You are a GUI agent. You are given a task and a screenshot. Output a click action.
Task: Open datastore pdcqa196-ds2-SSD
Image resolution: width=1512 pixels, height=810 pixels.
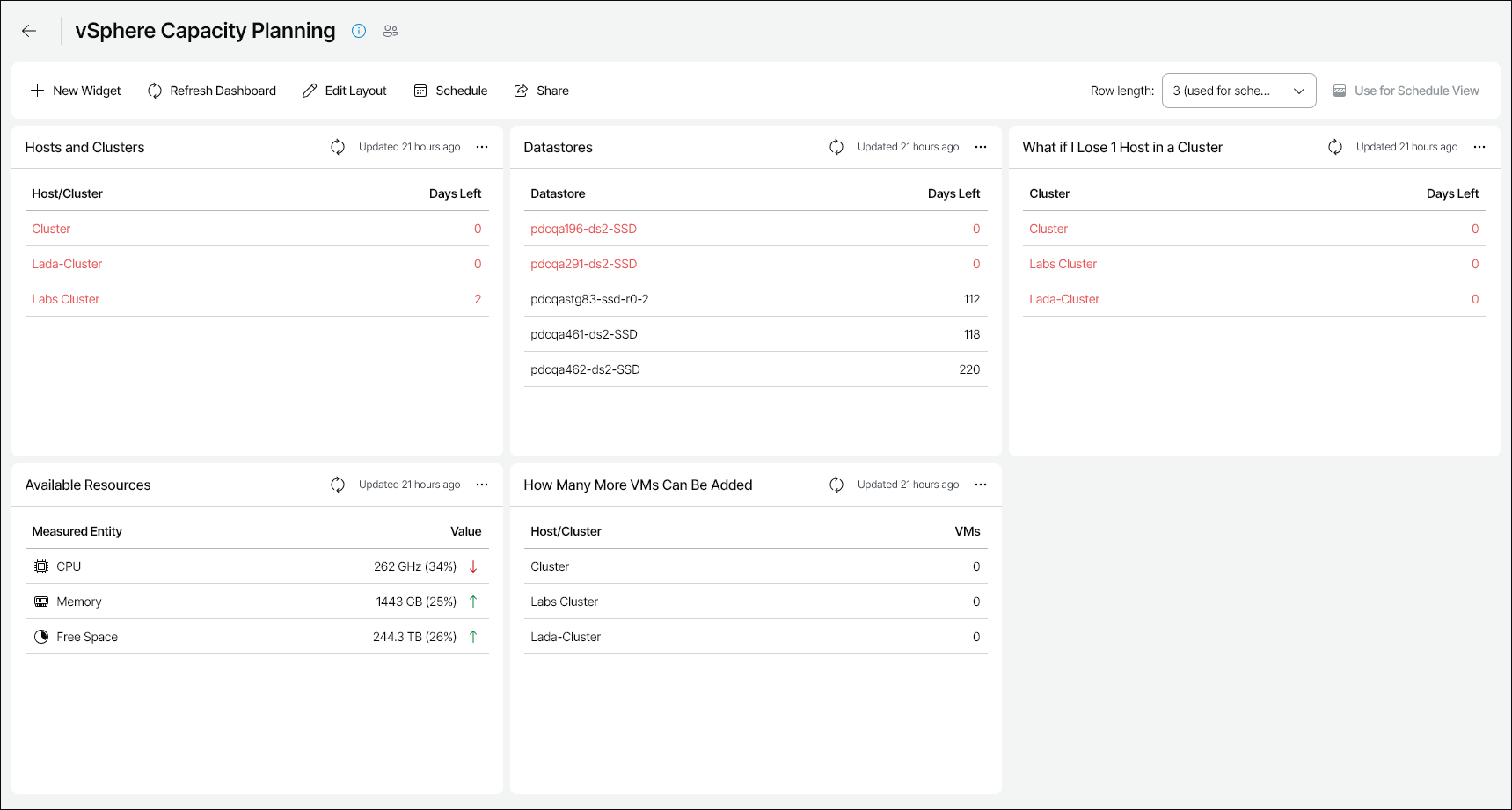click(583, 229)
